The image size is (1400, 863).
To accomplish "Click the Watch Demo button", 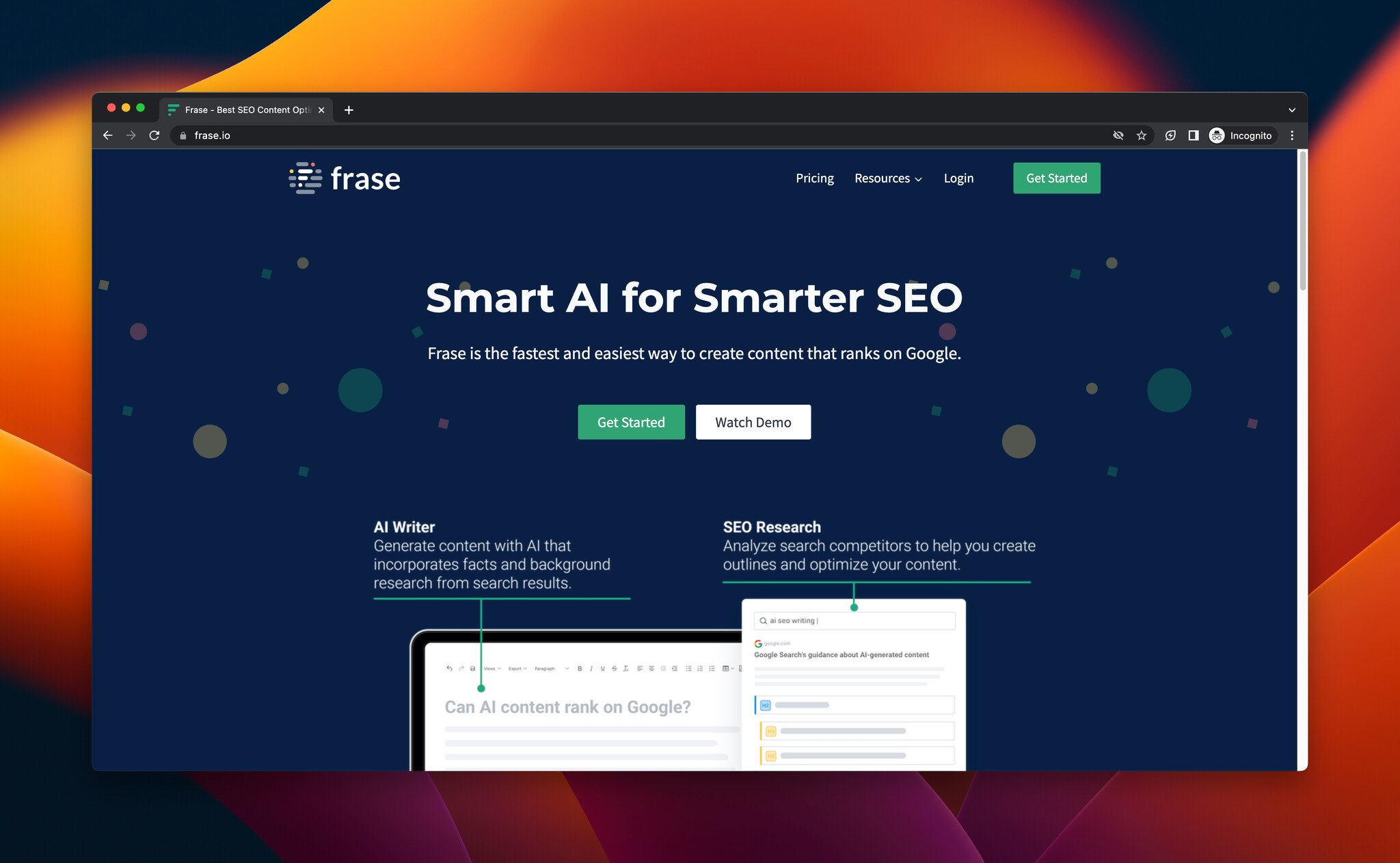I will tap(753, 421).
